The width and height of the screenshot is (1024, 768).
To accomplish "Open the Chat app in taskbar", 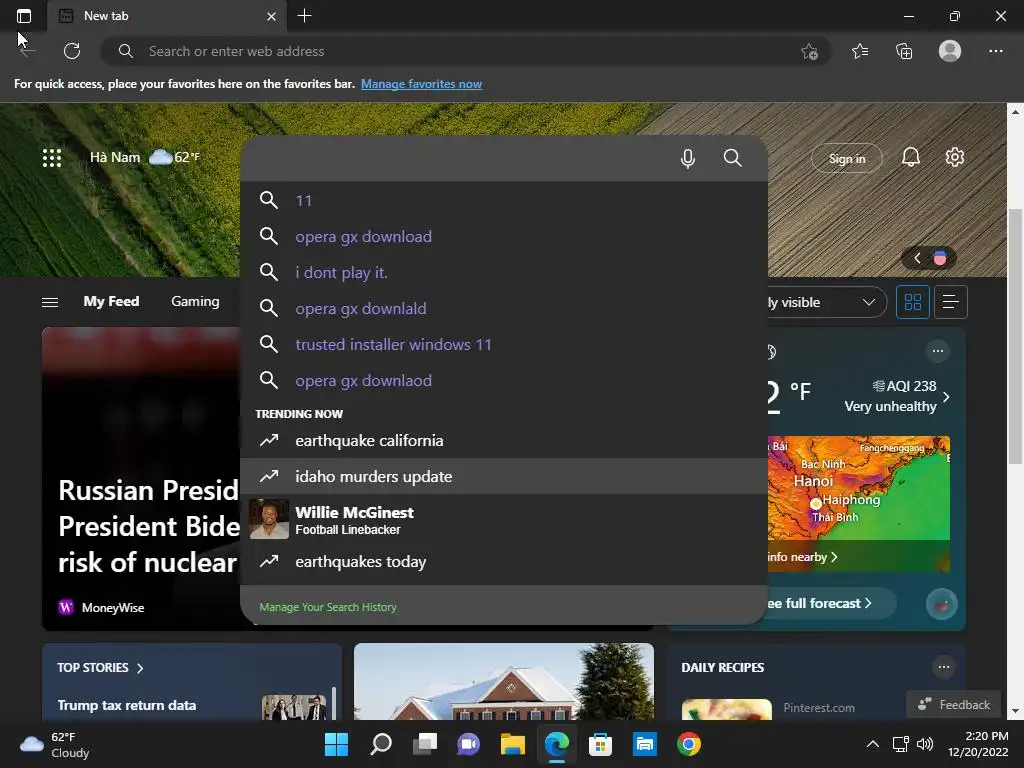I will (468, 744).
